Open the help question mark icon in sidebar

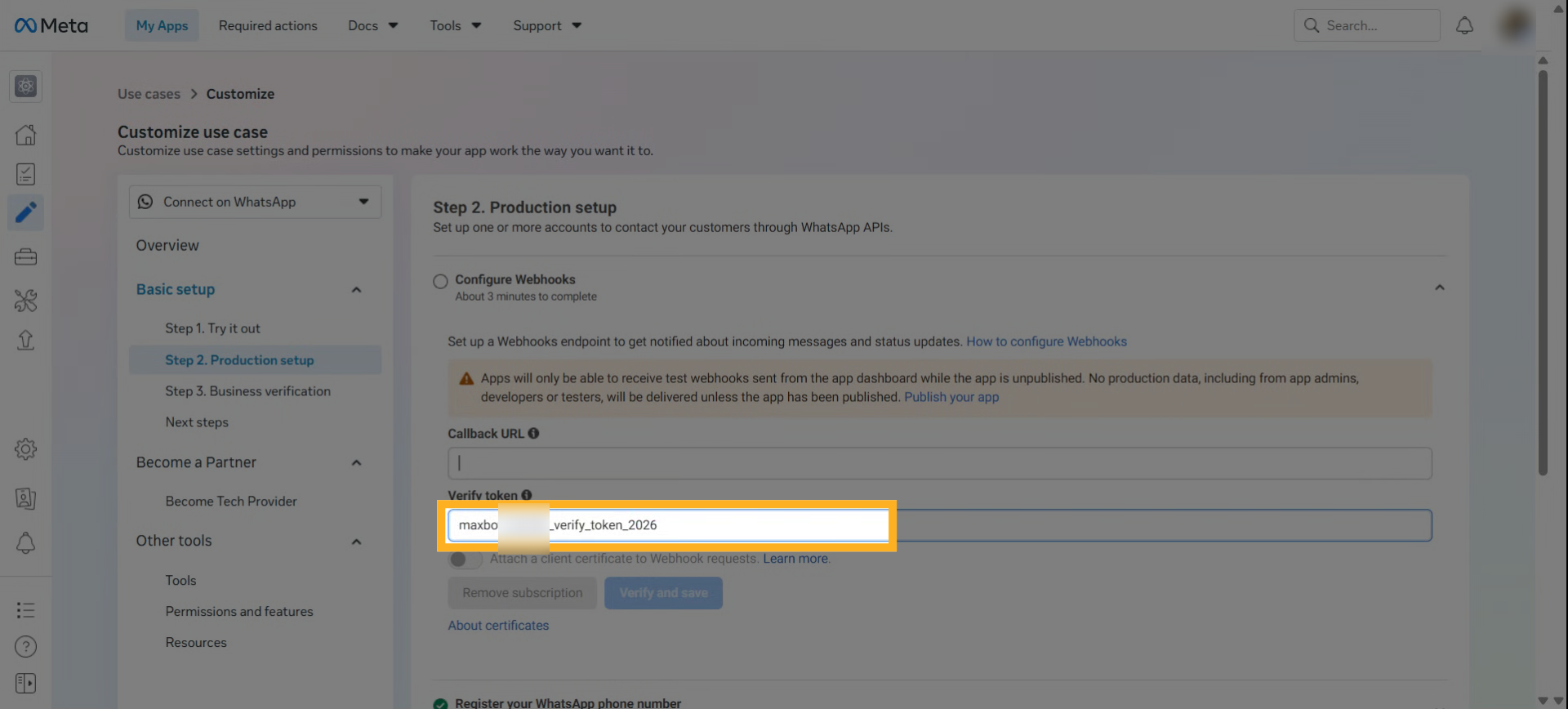pos(25,647)
